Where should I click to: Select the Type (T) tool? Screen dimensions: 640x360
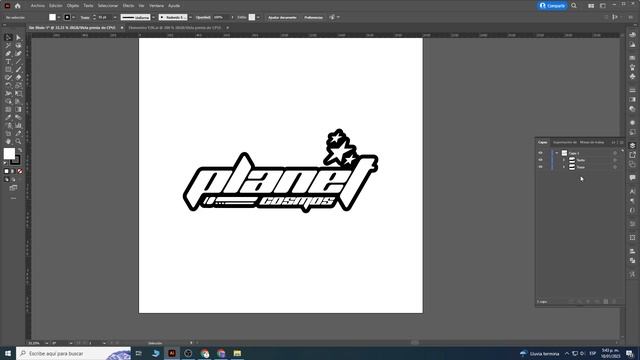click(x=8, y=62)
